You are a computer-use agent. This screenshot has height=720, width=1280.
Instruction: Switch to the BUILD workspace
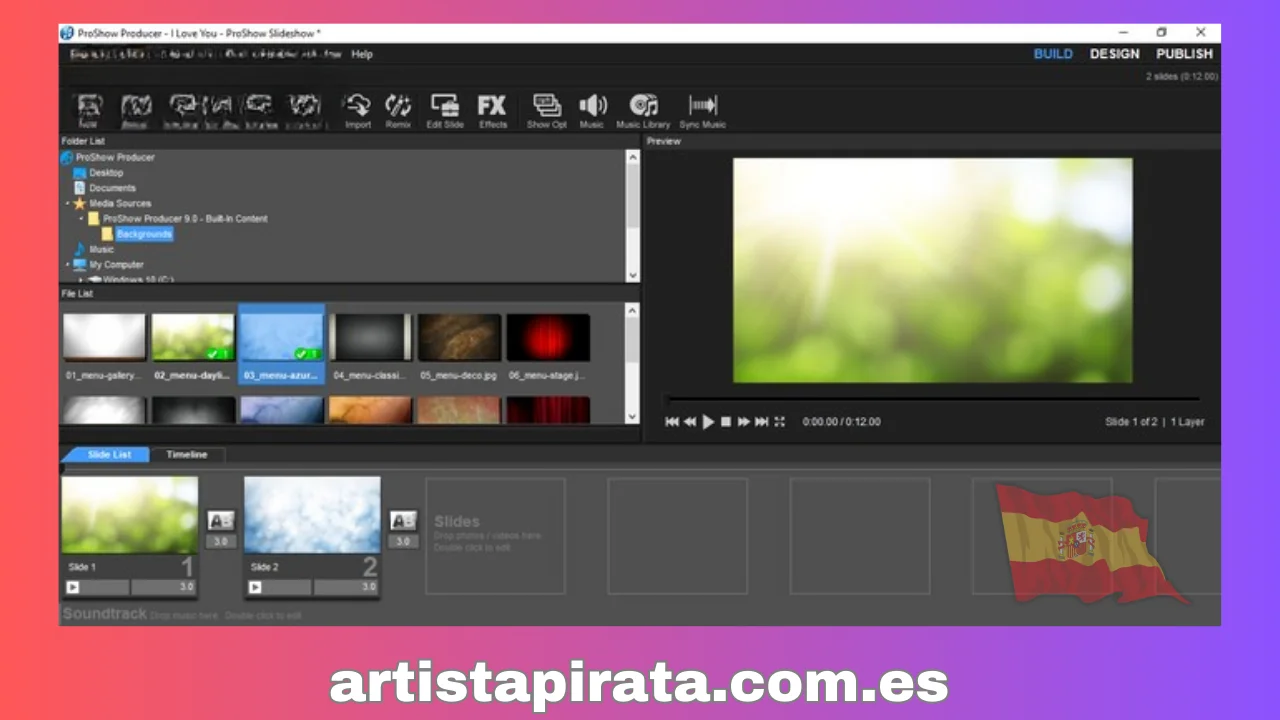coord(1053,54)
